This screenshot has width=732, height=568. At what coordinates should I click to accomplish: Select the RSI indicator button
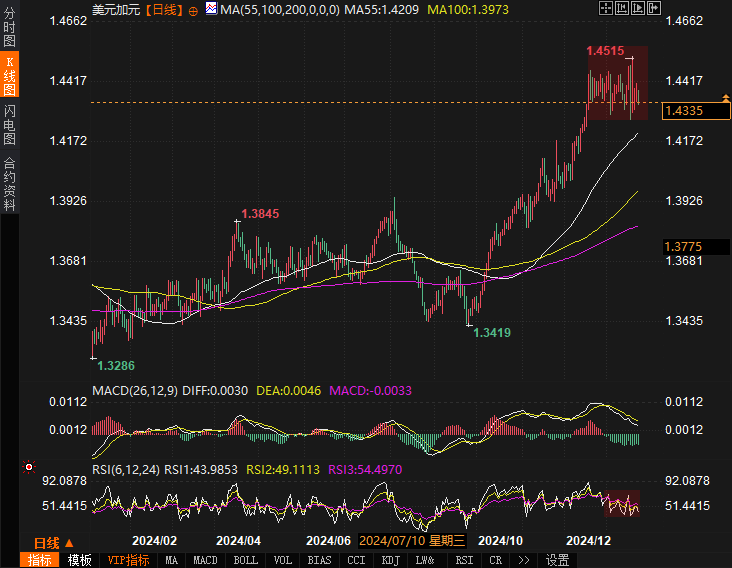tap(465, 560)
